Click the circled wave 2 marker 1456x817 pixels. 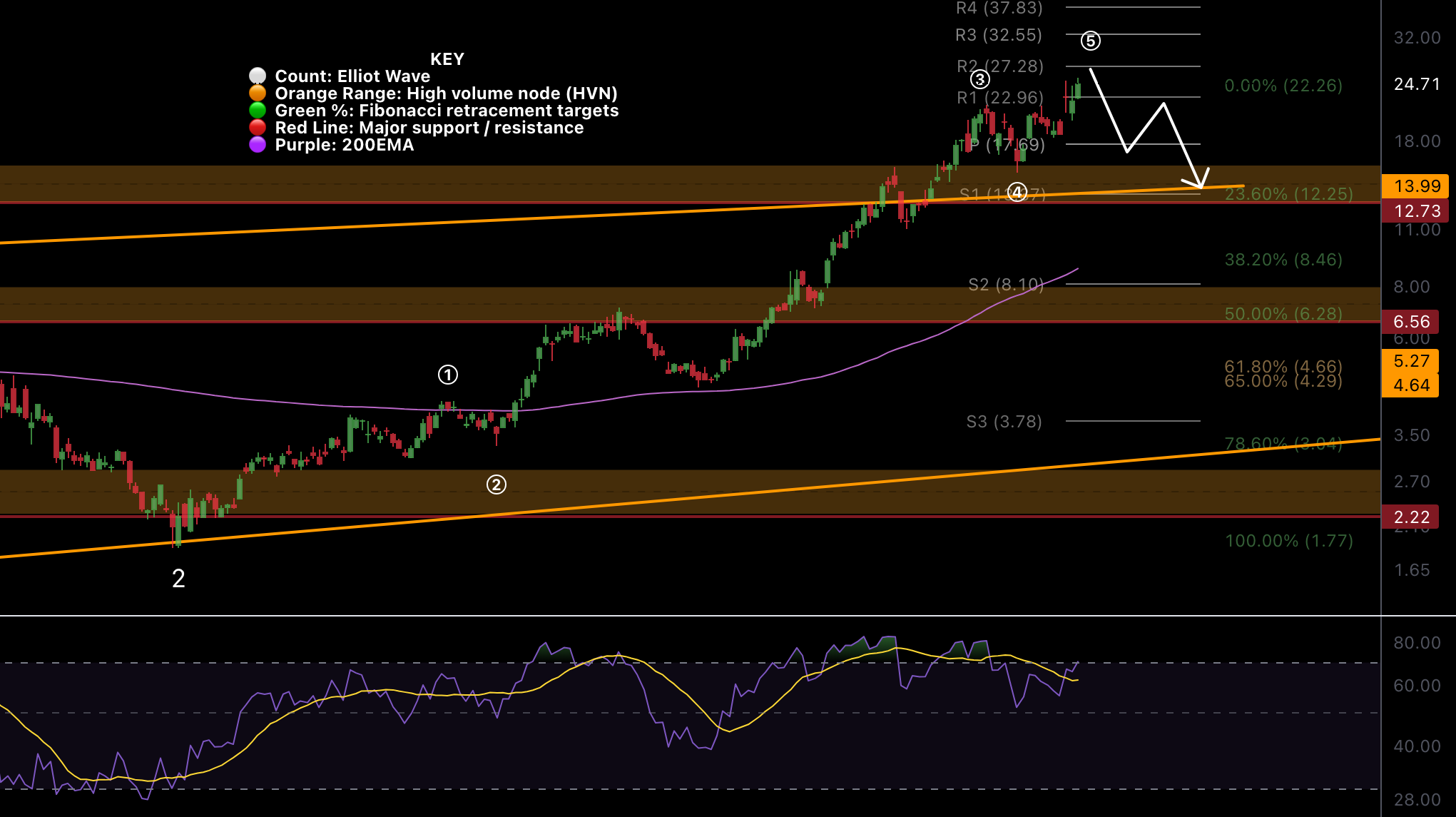point(497,484)
